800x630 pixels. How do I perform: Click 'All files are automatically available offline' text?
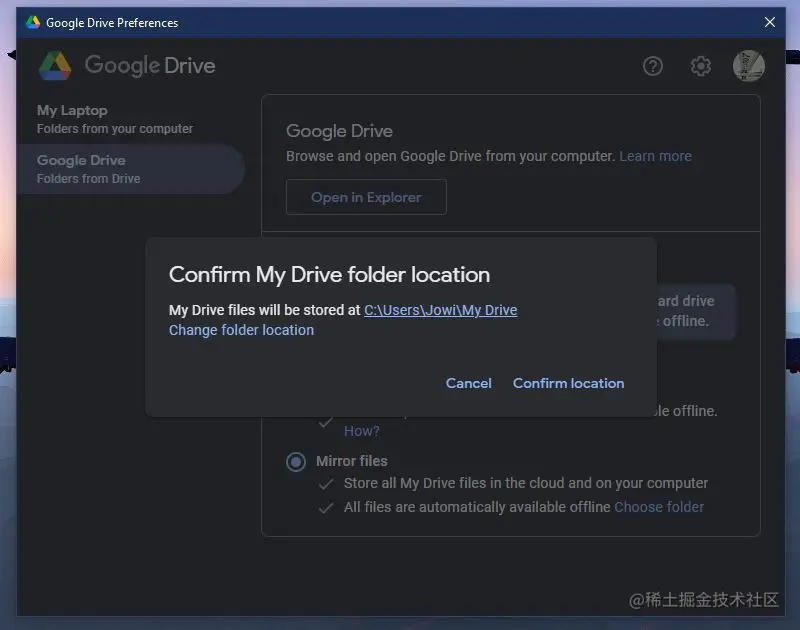(x=477, y=507)
